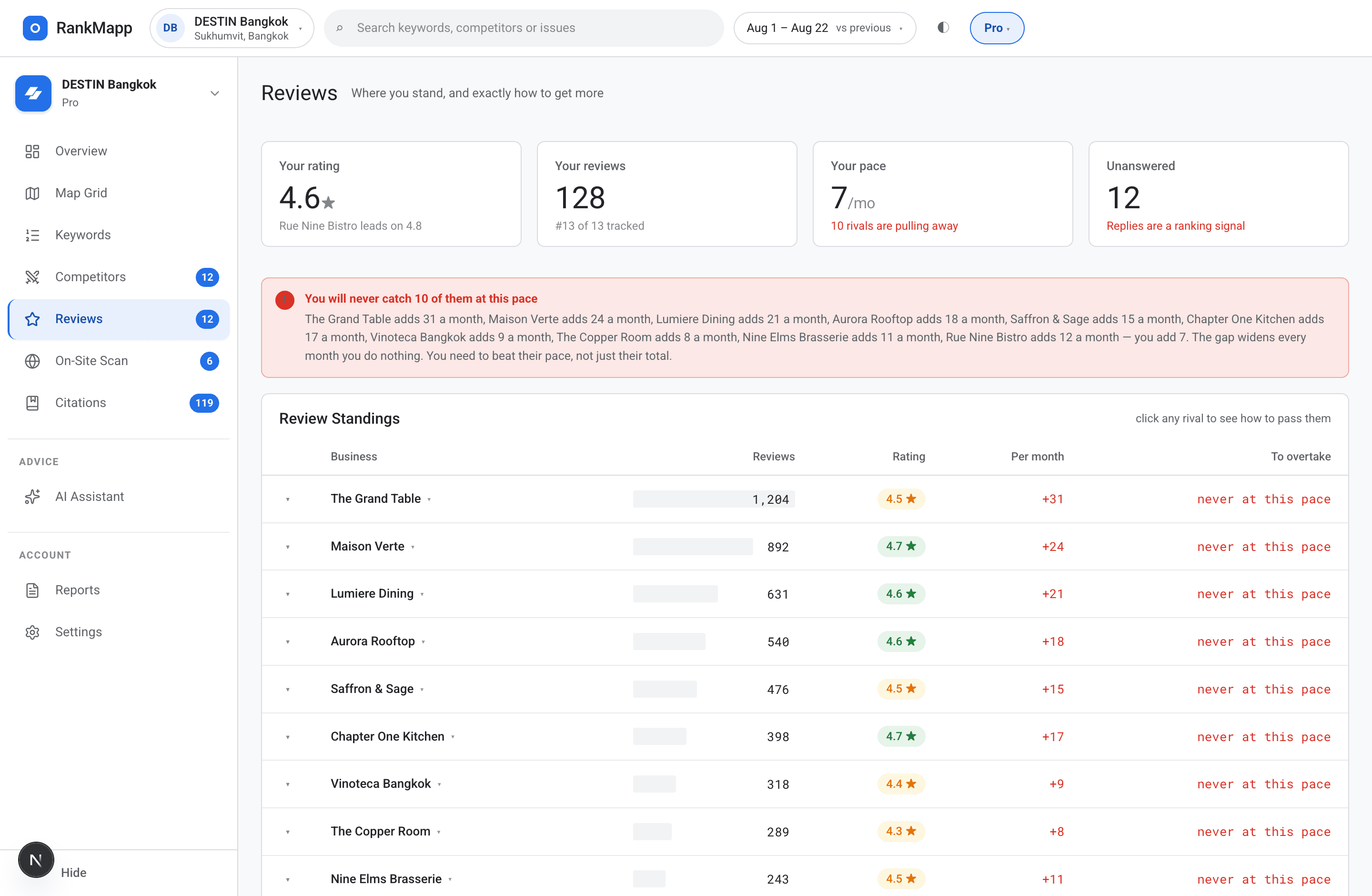This screenshot has width=1372, height=896.
Task: Click the Nine Elms Brasserie business name
Action: click(x=386, y=879)
